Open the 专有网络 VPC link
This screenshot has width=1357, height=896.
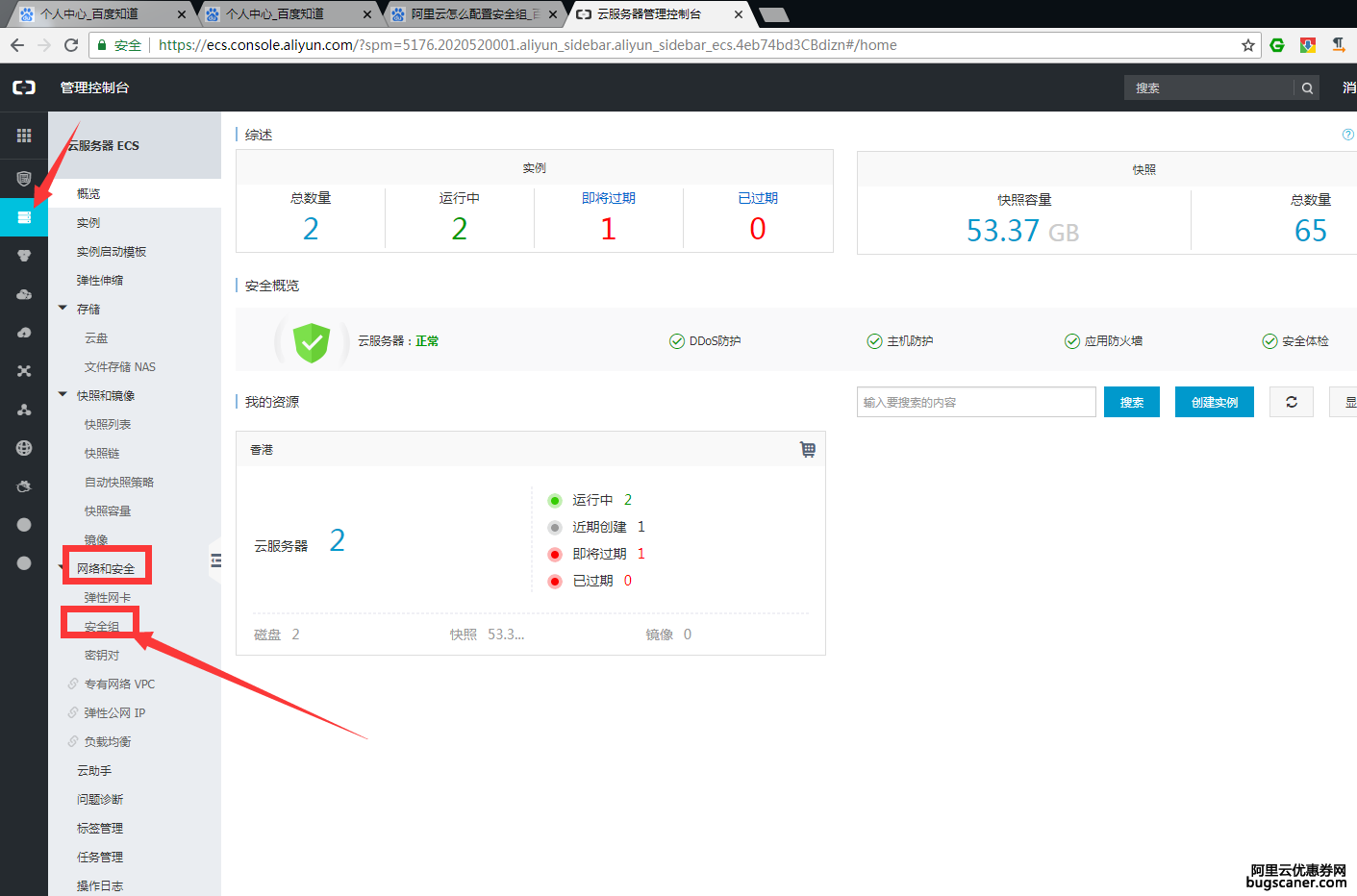tap(119, 684)
